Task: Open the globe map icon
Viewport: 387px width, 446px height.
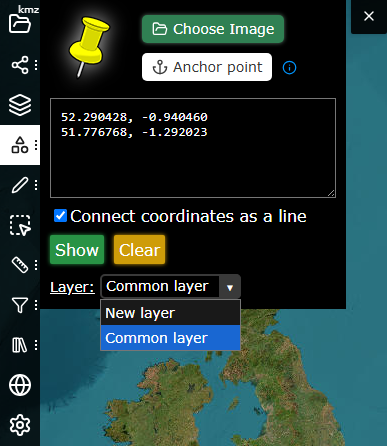Action: [x=20, y=385]
